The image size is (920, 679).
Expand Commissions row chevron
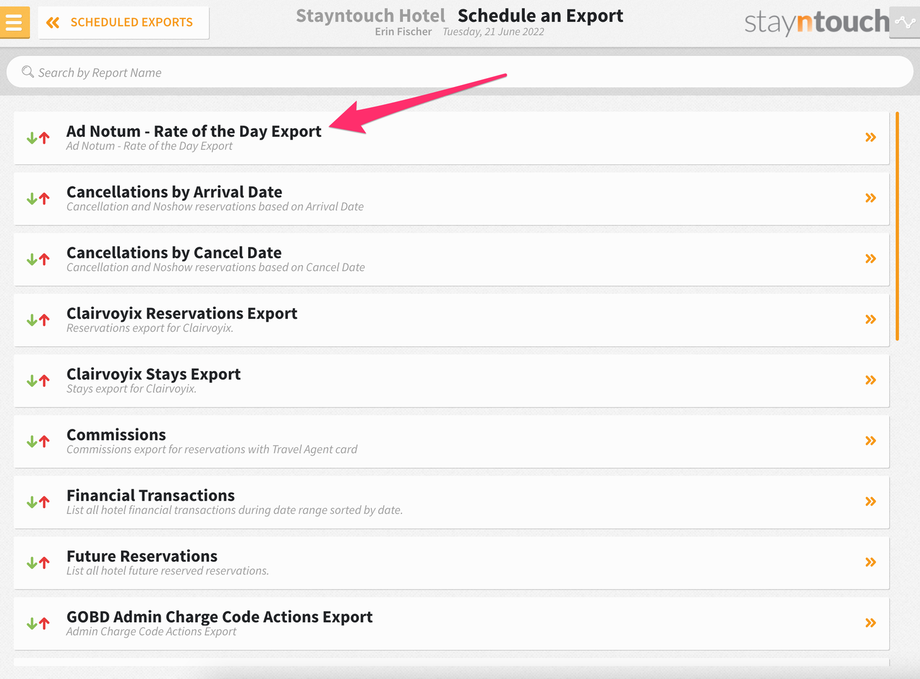click(x=870, y=440)
